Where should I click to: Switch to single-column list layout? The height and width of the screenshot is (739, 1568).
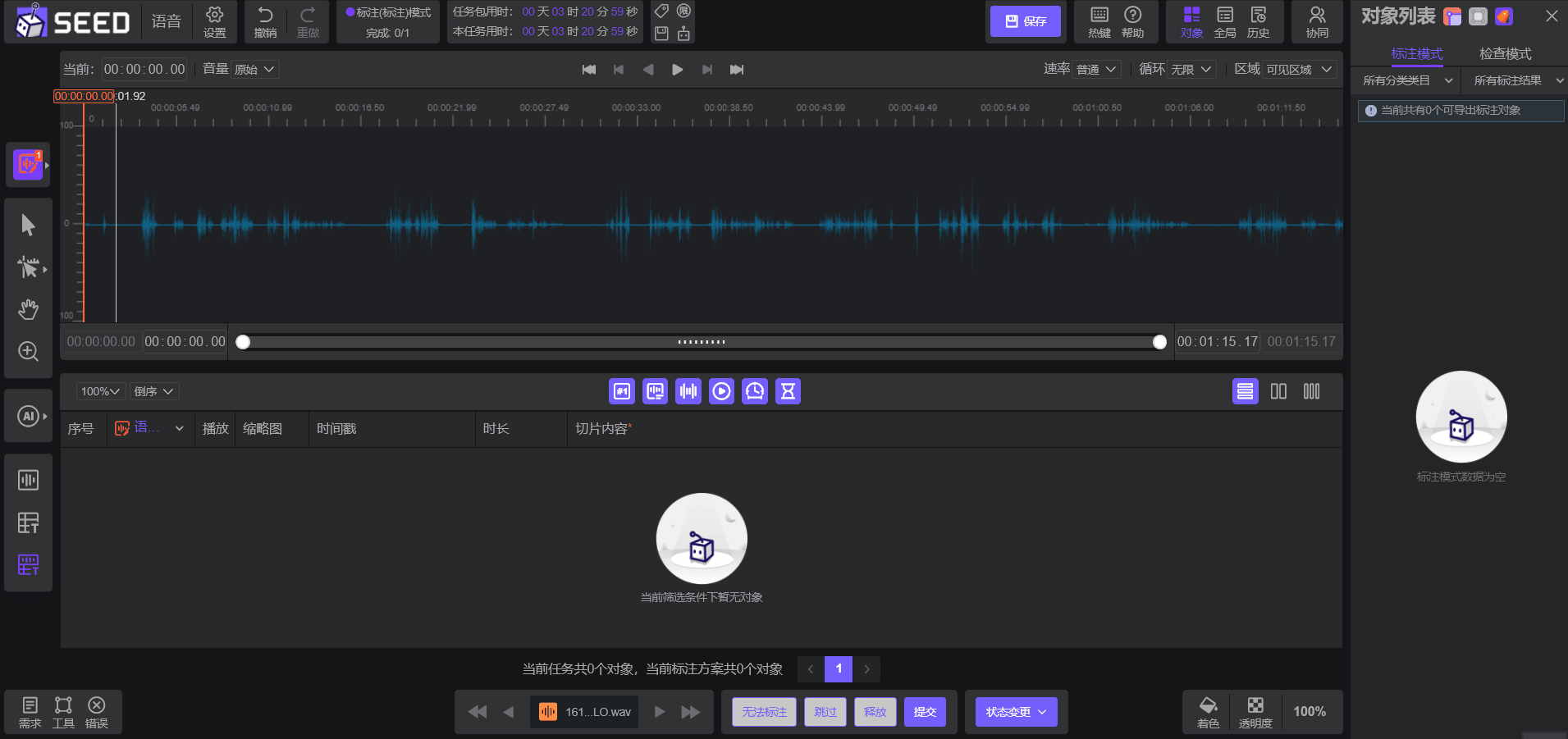tap(1245, 392)
